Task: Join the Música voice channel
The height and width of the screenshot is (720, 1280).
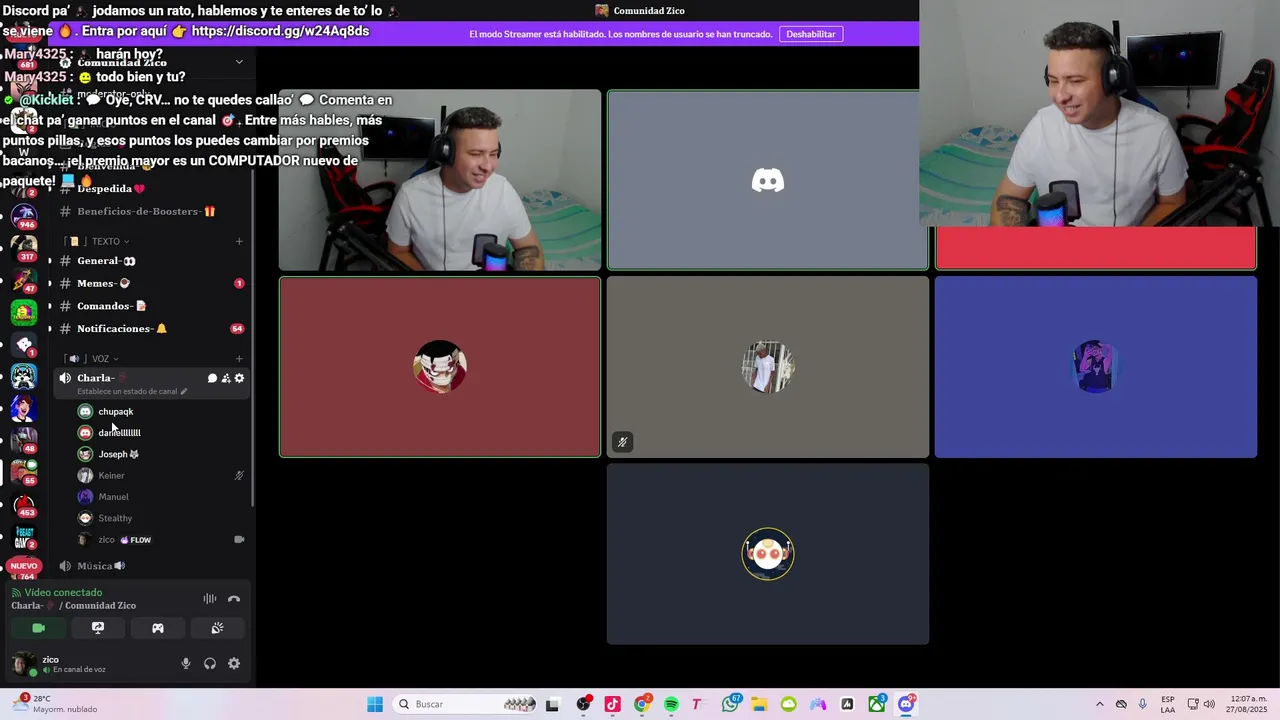Action: click(x=150, y=566)
